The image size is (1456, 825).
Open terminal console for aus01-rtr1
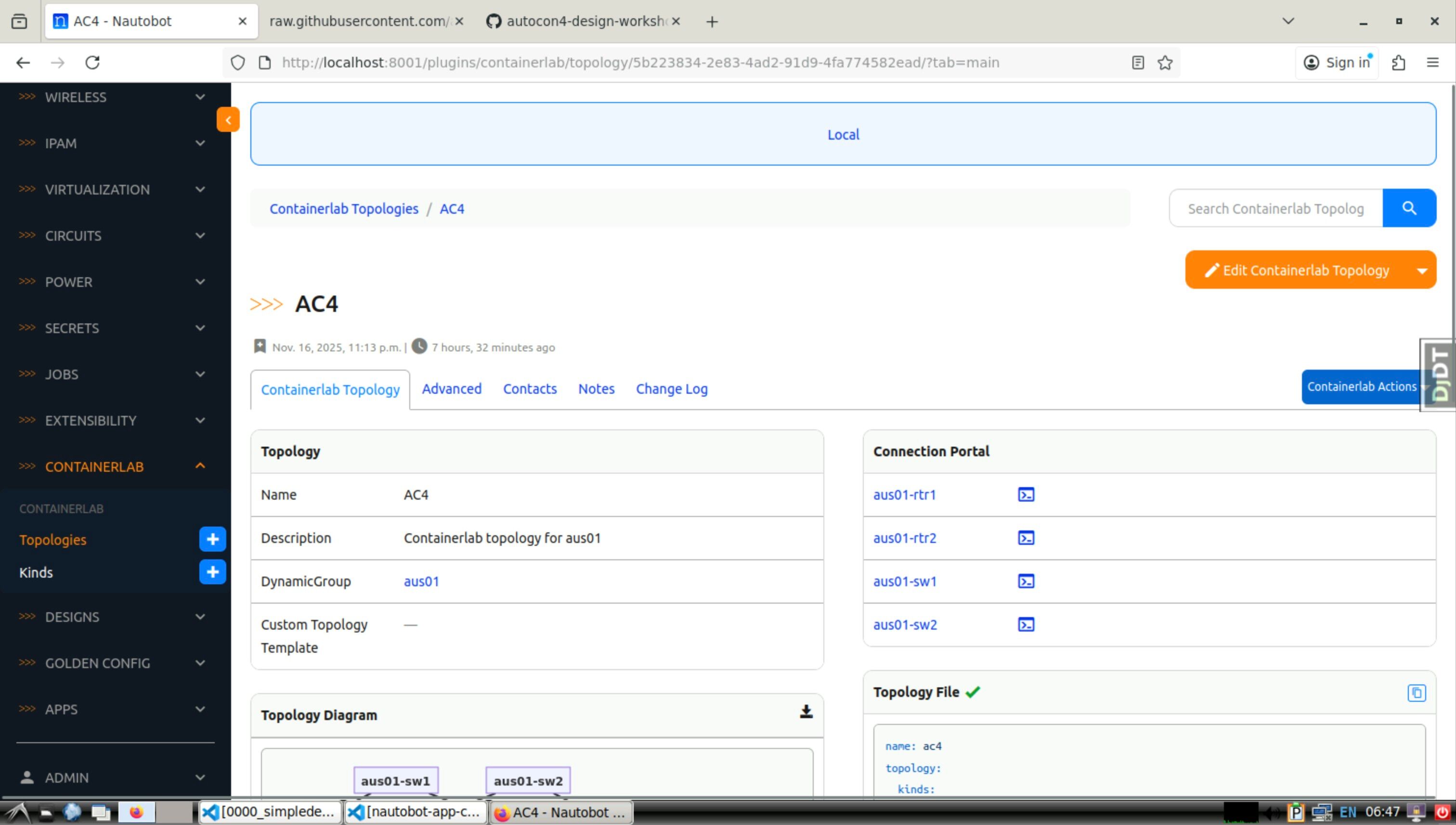point(1026,495)
